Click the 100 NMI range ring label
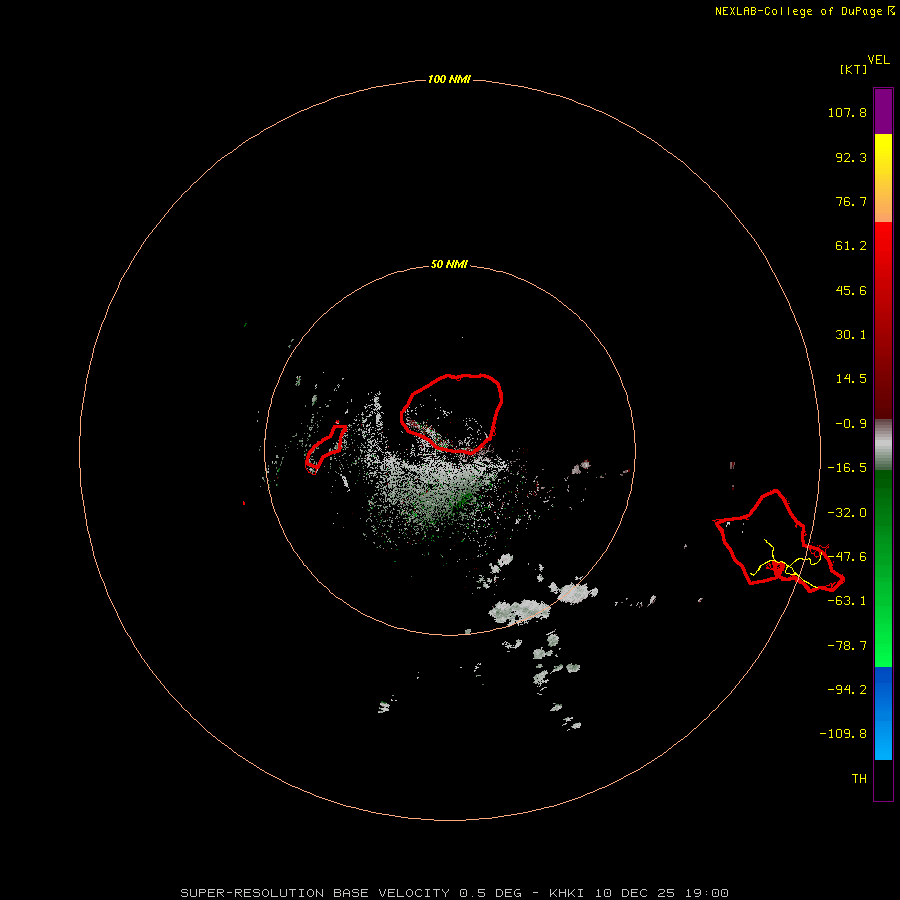900x900 pixels. 449,79
